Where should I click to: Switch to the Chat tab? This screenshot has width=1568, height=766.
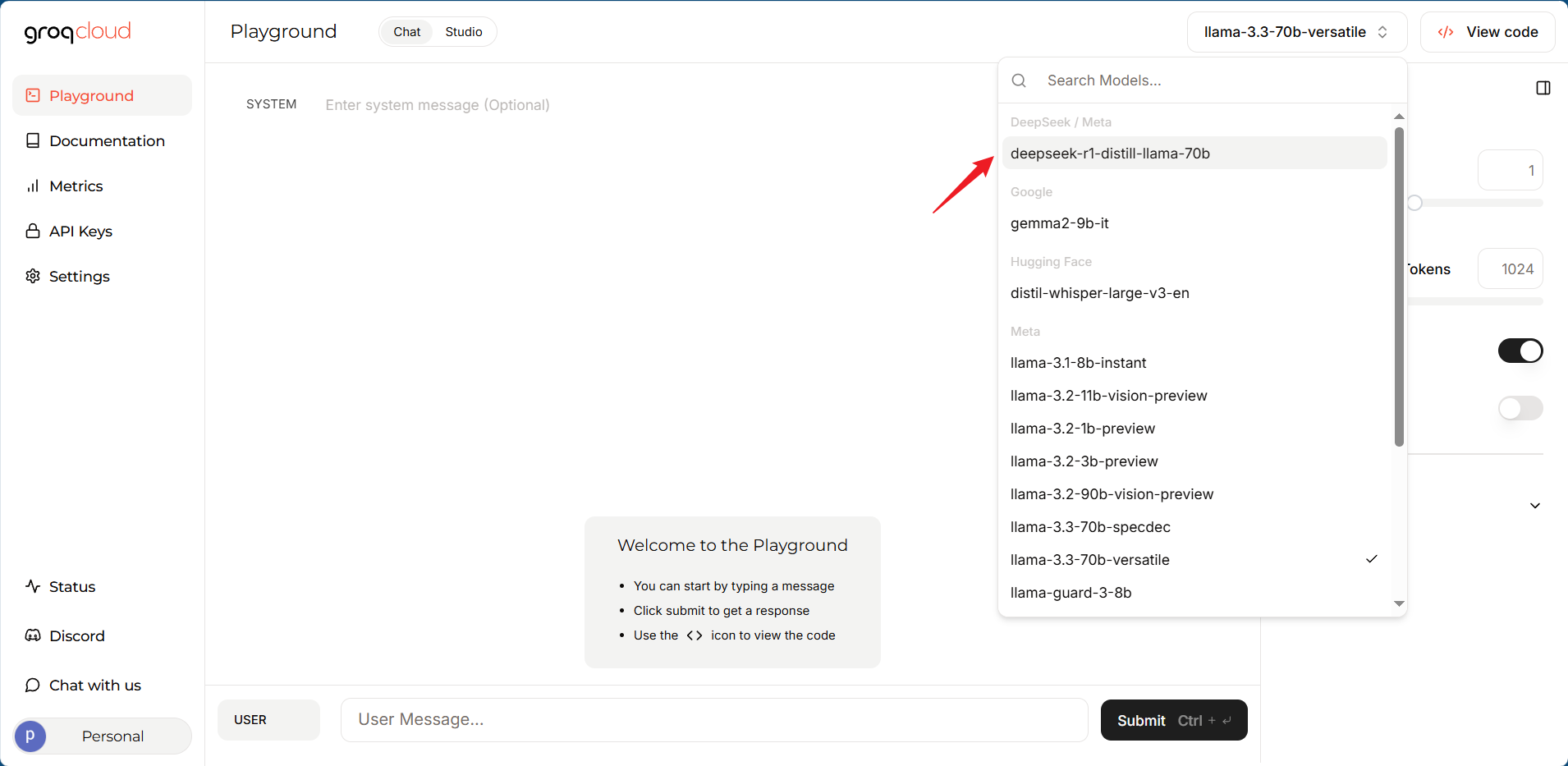[x=406, y=32]
